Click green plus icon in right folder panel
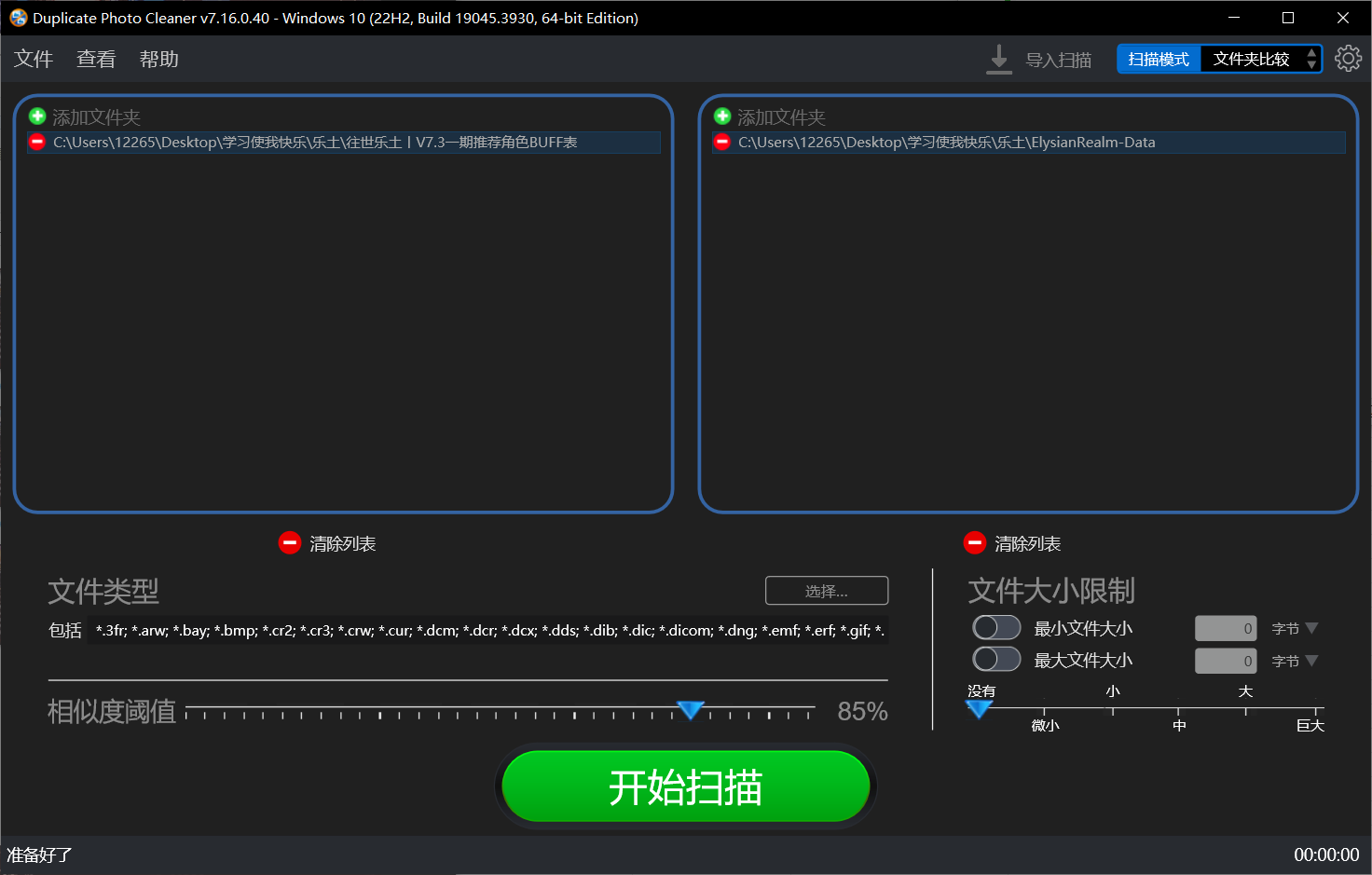The image size is (1372, 875). point(722,116)
